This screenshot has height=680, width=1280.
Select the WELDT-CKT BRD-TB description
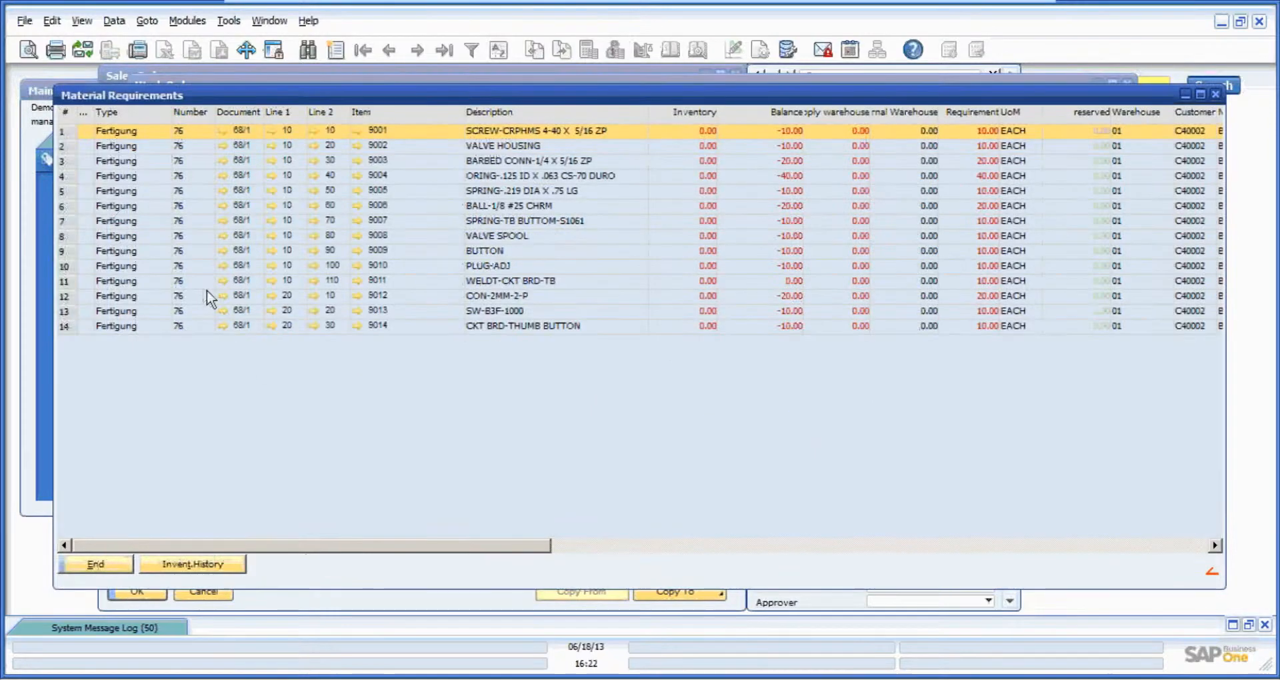click(510, 281)
